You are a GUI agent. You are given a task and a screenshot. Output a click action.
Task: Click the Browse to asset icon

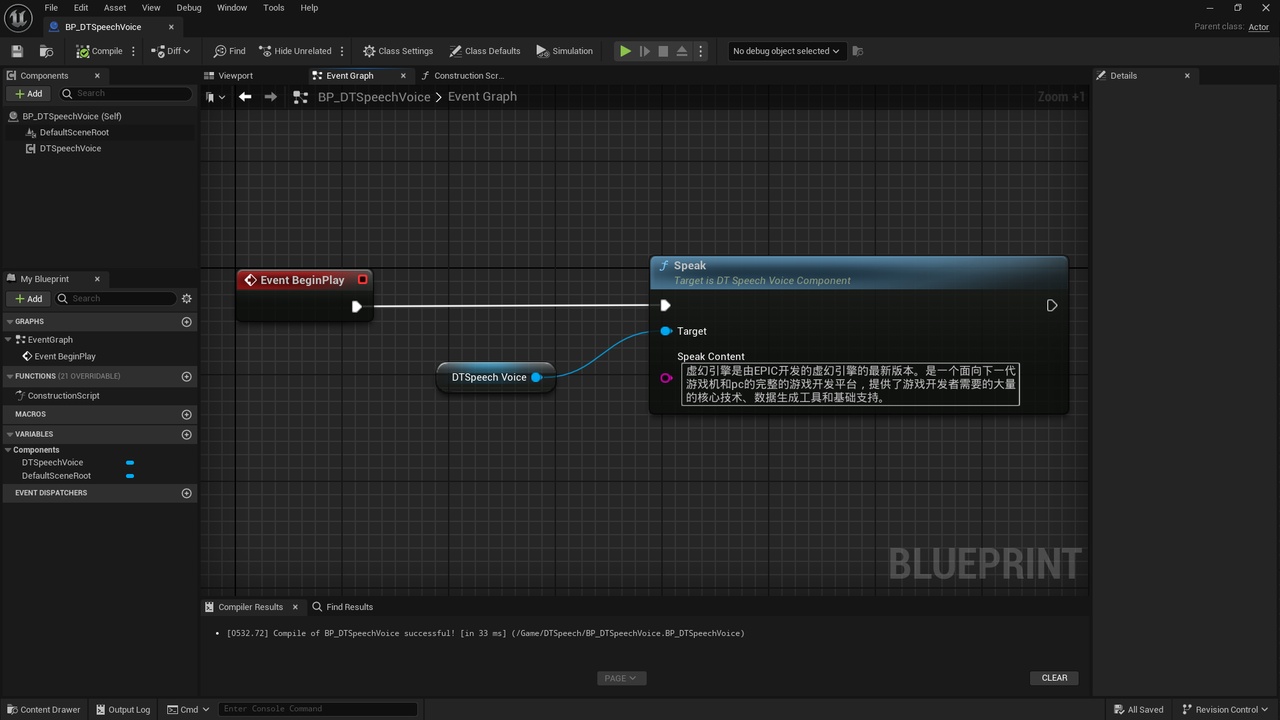46,51
